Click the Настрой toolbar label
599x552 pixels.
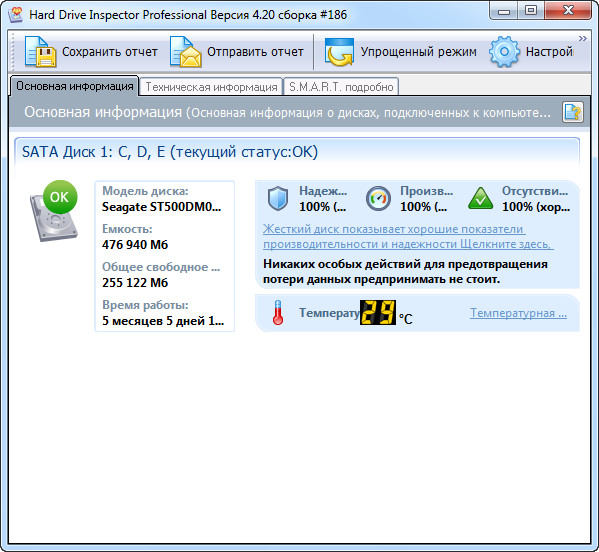coord(549,52)
